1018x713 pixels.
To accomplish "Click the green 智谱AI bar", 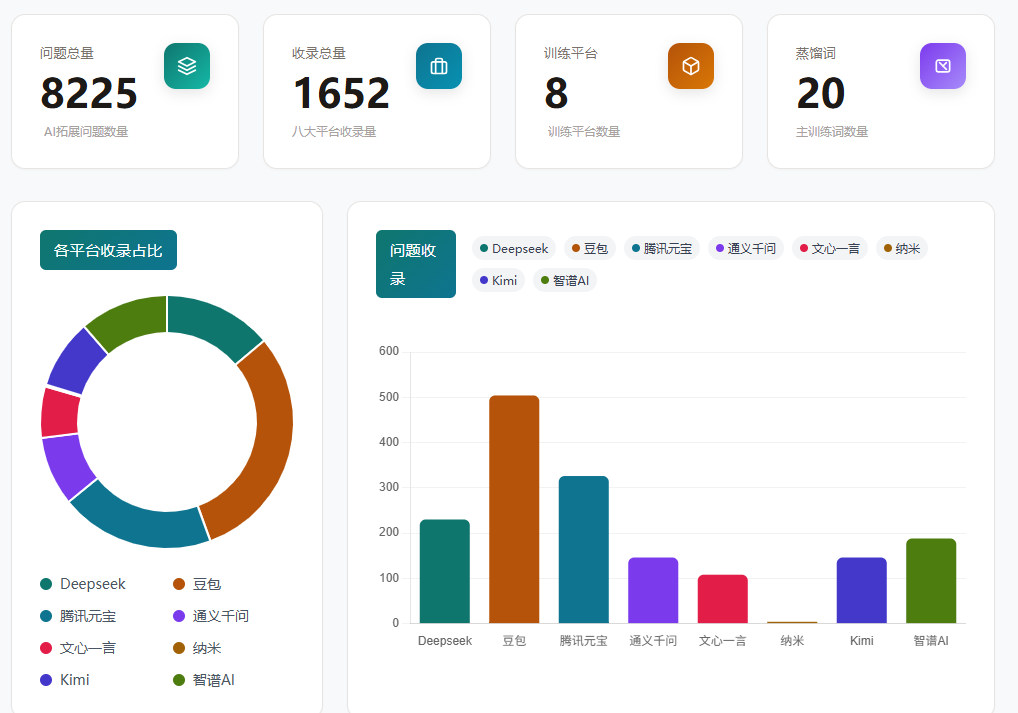I will tap(931, 581).
